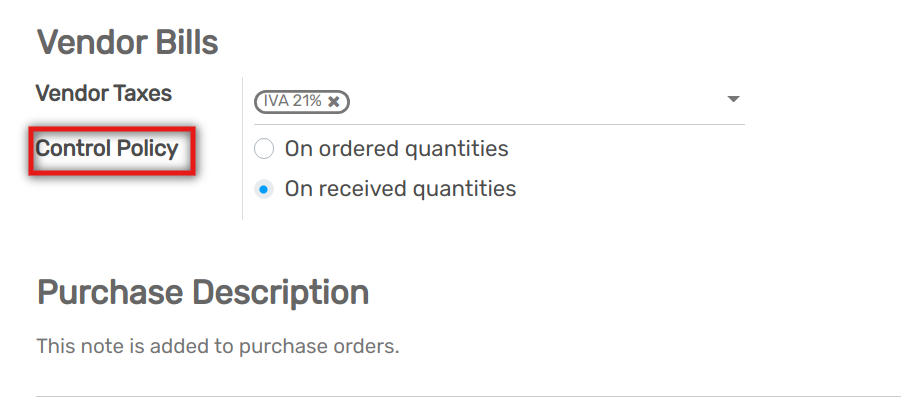The height and width of the screenshot is (403, 901).
Task: Click the word "Policy" in Control Policy
Action: tap(145, 149)
